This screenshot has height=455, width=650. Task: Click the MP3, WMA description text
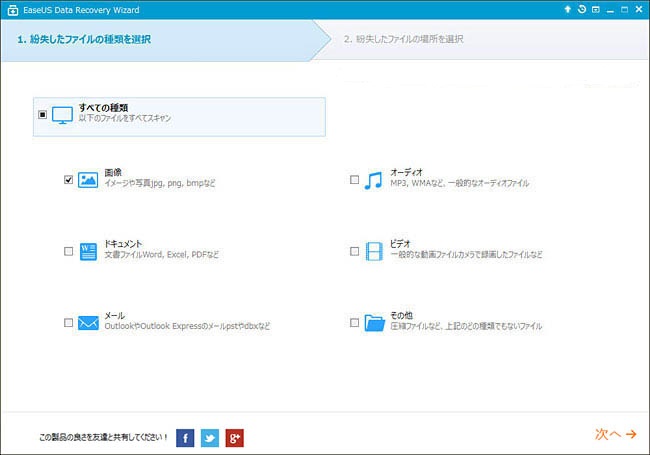pyautogui.click(x=460, y=183)
